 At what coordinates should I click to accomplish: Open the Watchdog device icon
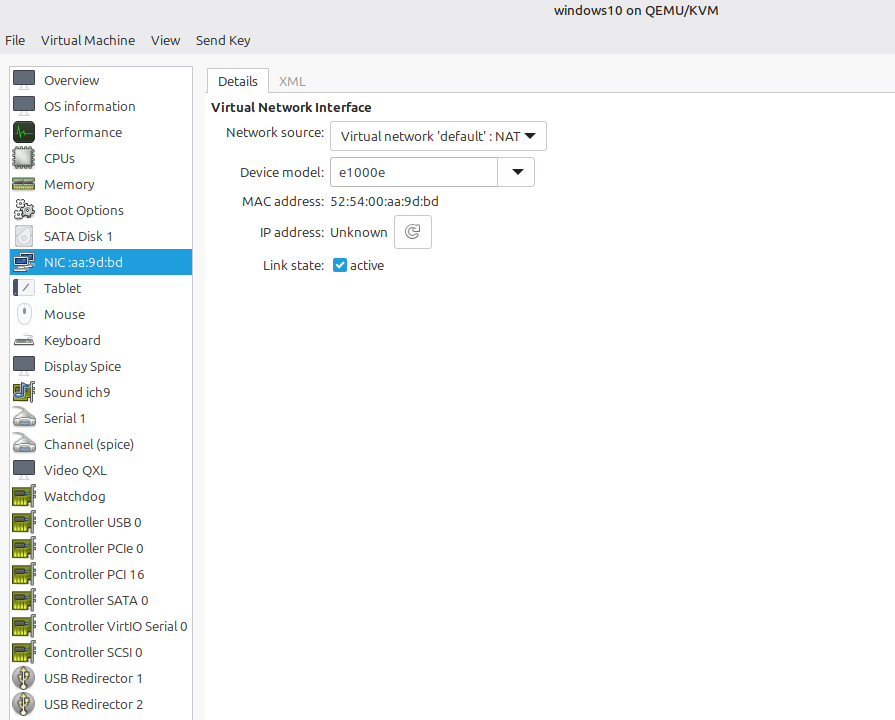click(23, 495)
